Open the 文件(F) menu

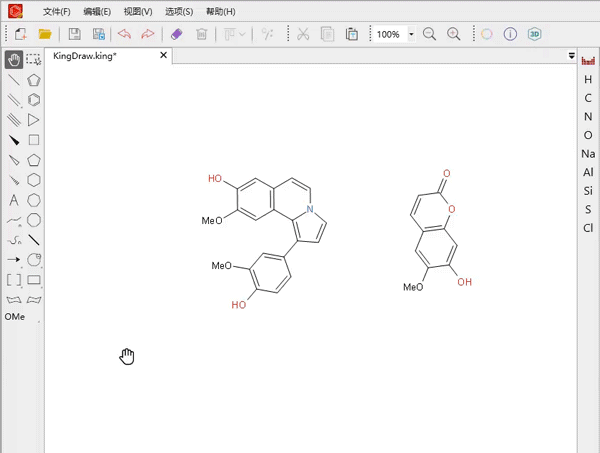56,12
